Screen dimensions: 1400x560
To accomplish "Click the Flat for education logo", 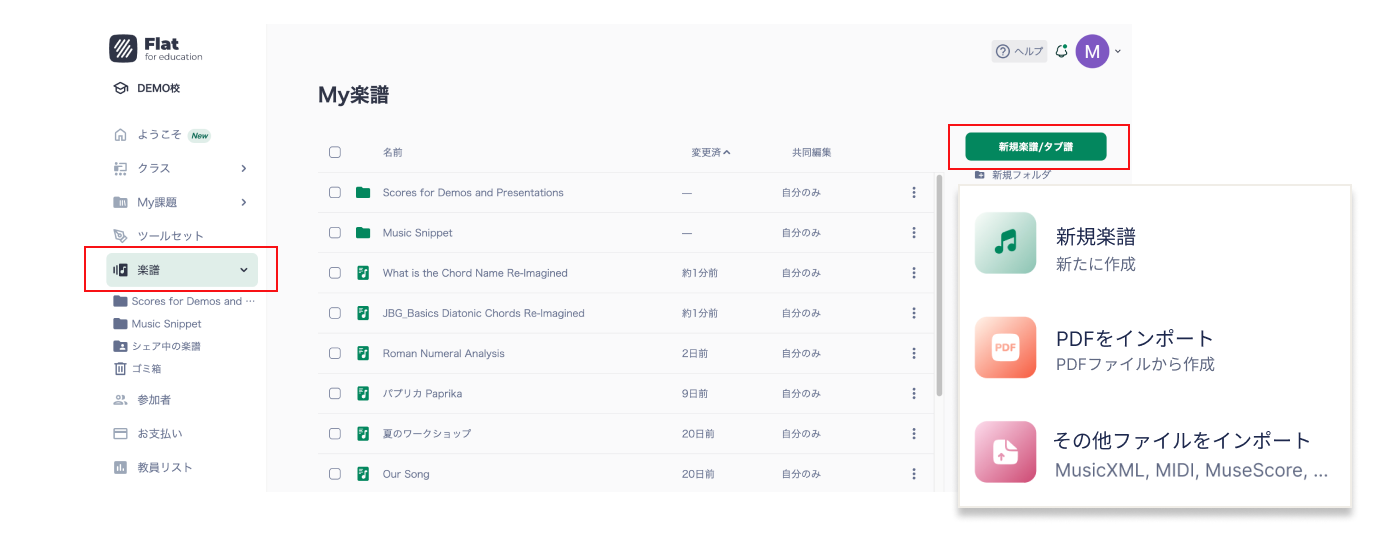I will (156, 49).
